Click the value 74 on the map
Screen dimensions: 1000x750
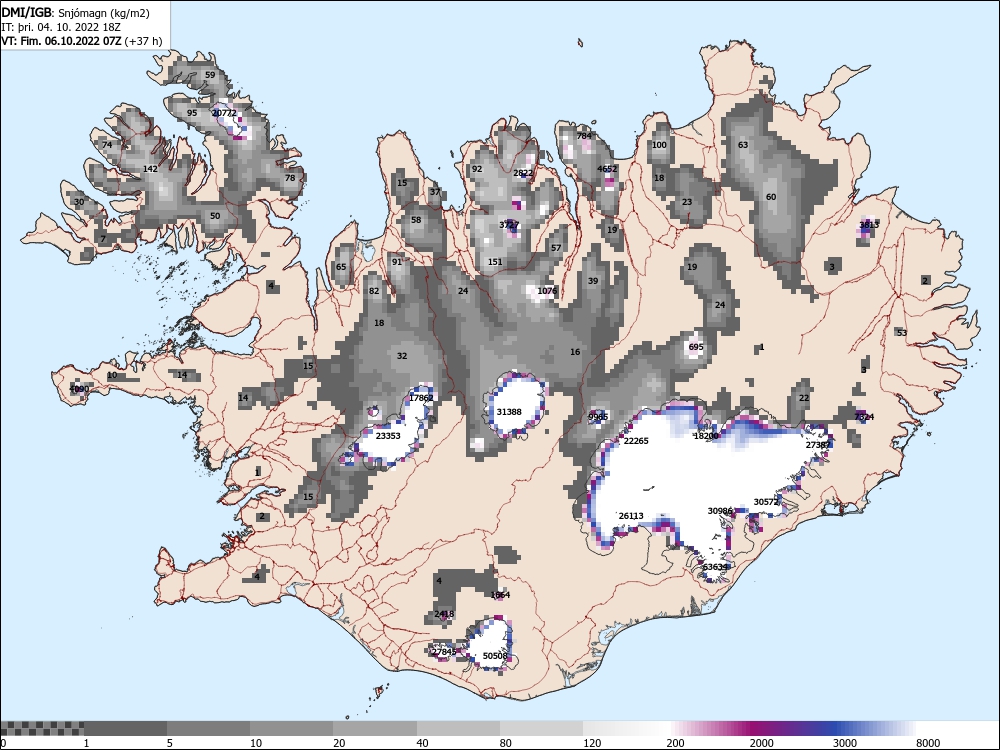point(107,145)
